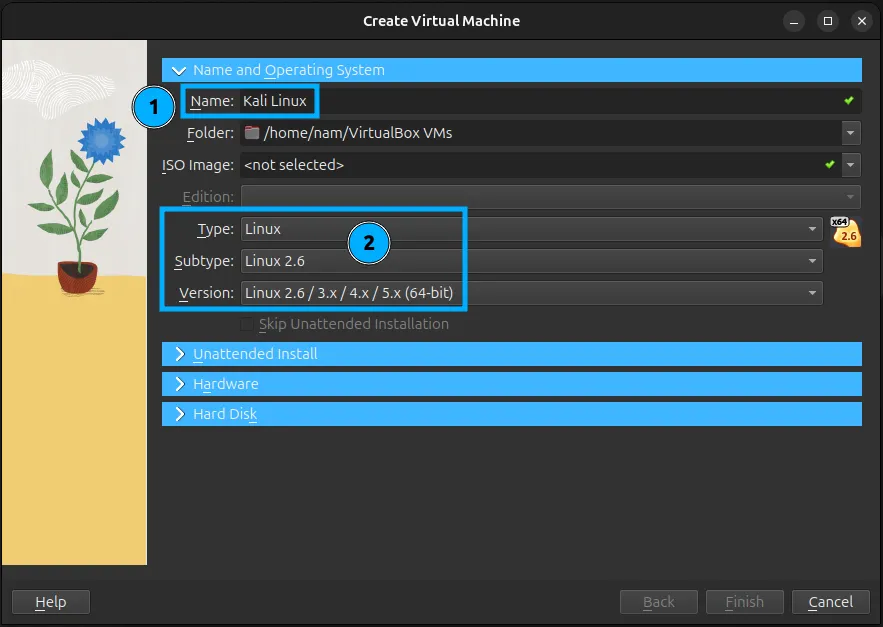Image resolution: width=883 pixels, height=627 pixels.
Task: Click the green checkmark beside the Name field
Action: coord(849,100)
